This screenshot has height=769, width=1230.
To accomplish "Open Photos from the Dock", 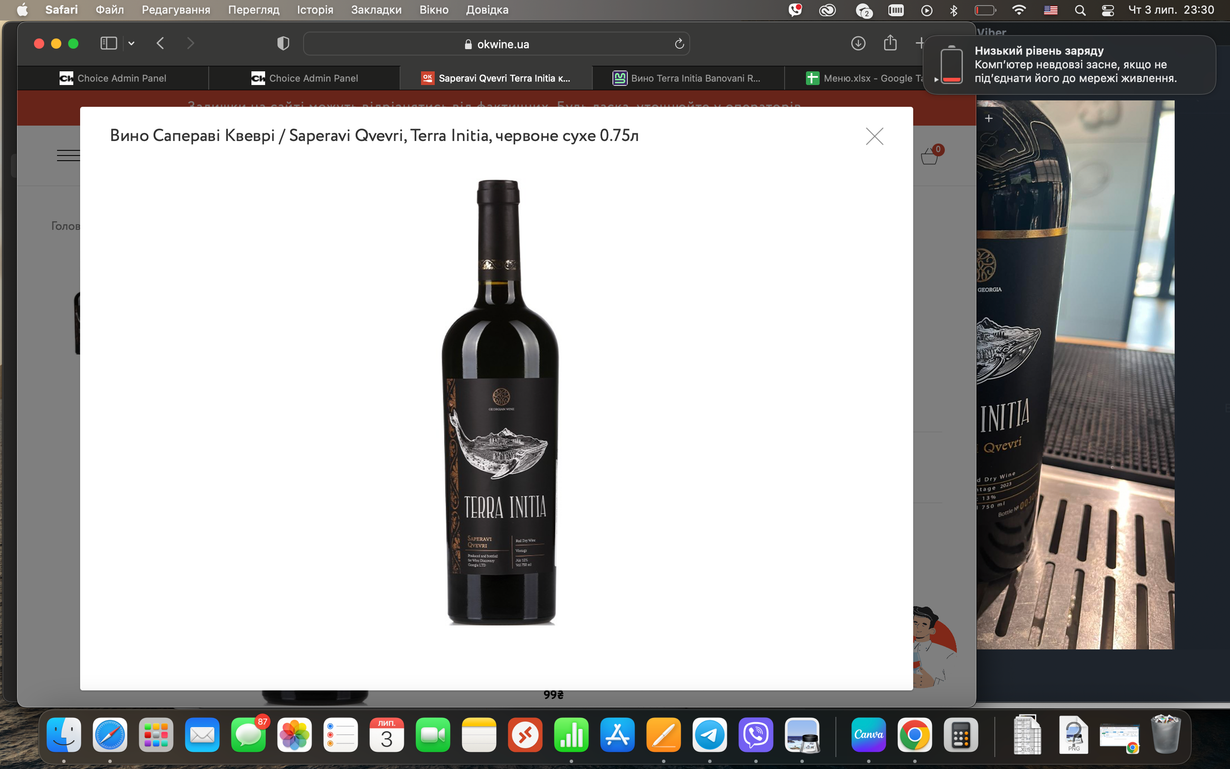I will (x=294, y=735).
